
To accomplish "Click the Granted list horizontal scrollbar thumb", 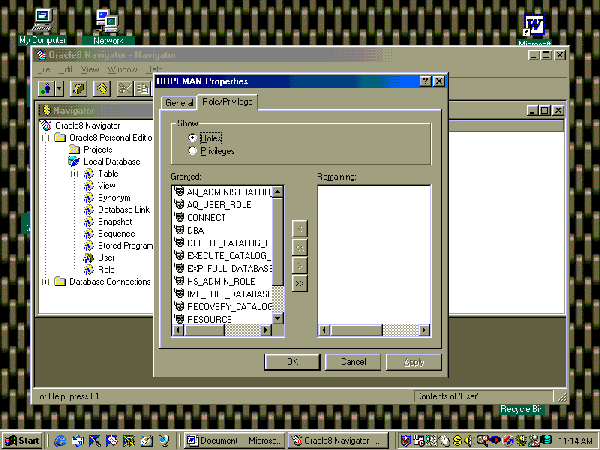I will [204, 330].
